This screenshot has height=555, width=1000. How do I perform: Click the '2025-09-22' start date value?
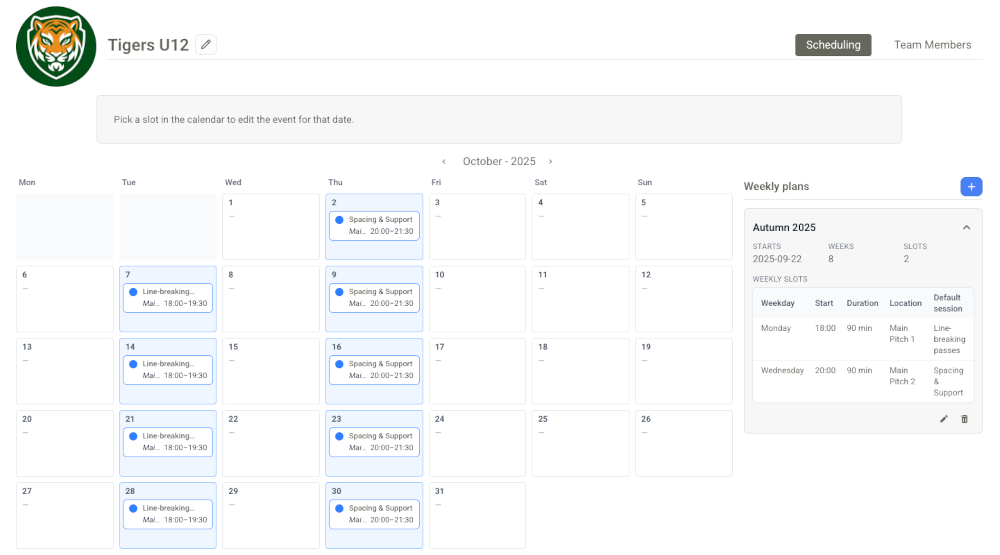[x=777, y=259]
